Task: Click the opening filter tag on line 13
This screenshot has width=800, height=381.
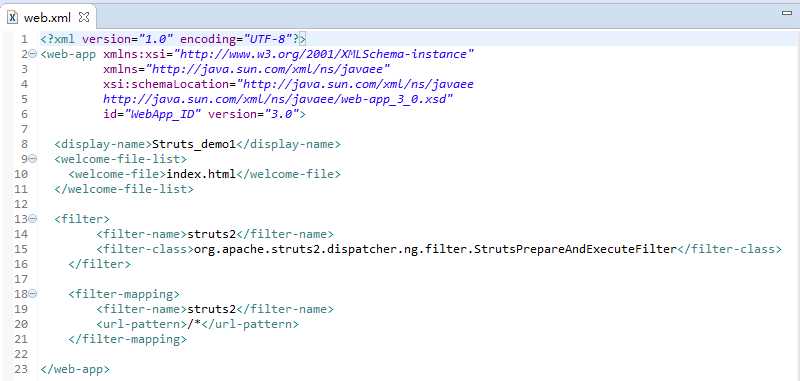Action: coord(82,219)
